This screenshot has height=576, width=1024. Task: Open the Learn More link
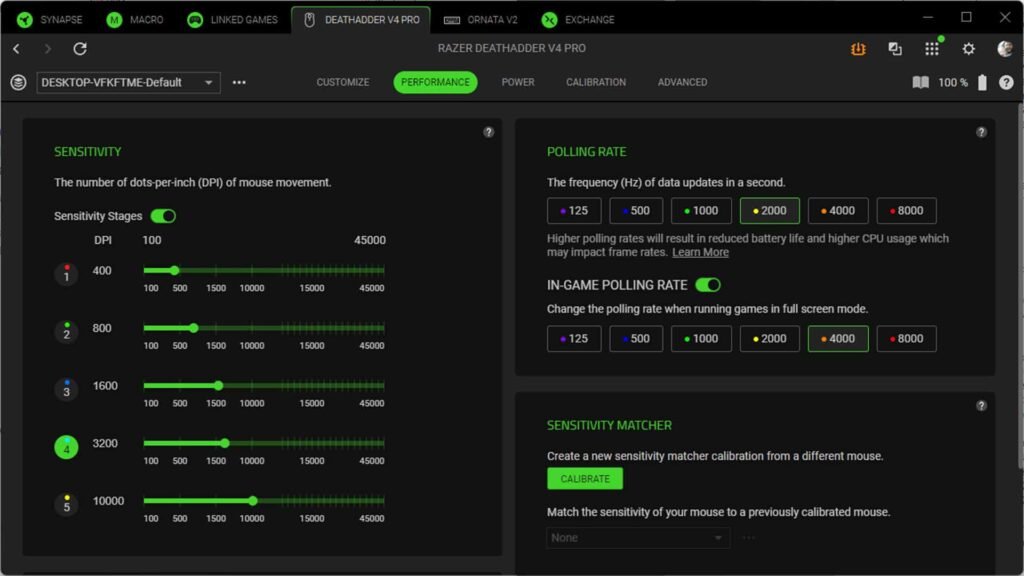point(700,252)
